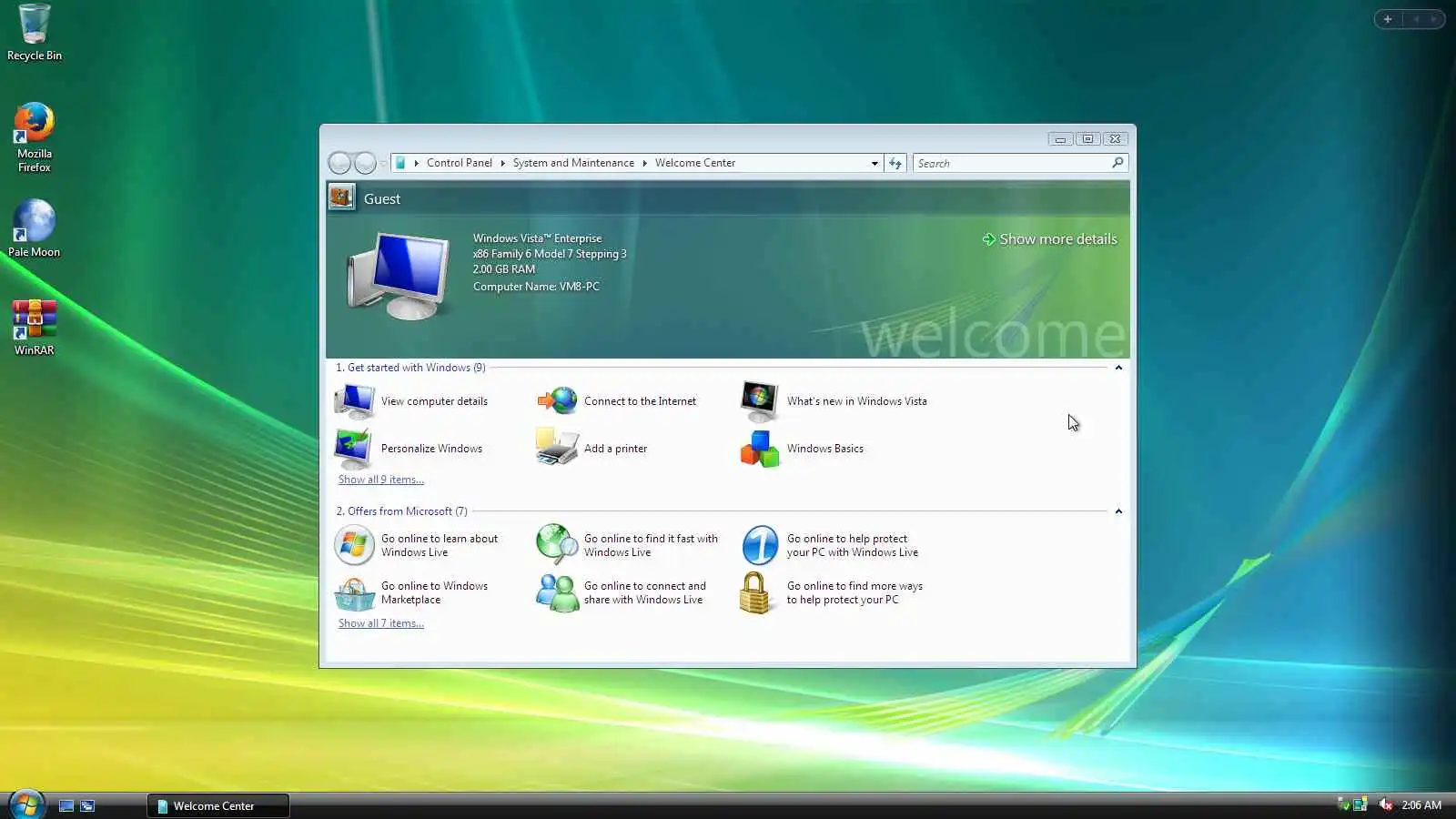The height and width of the screenshot is (819, 1456).
Task: Click the Guest user name text
Action: click(x=382, y=198)
